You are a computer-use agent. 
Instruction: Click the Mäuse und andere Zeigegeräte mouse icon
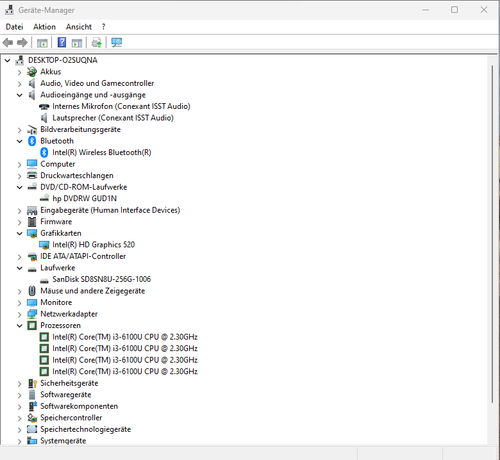click(x=32, y=291)
